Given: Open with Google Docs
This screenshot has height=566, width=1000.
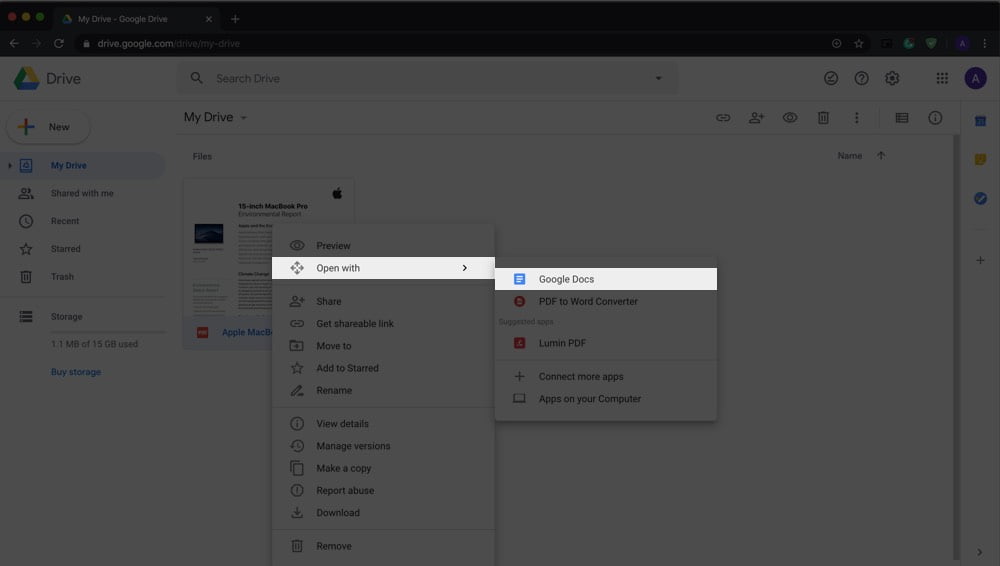Looking at the screenshot, I should click(605, 279).
